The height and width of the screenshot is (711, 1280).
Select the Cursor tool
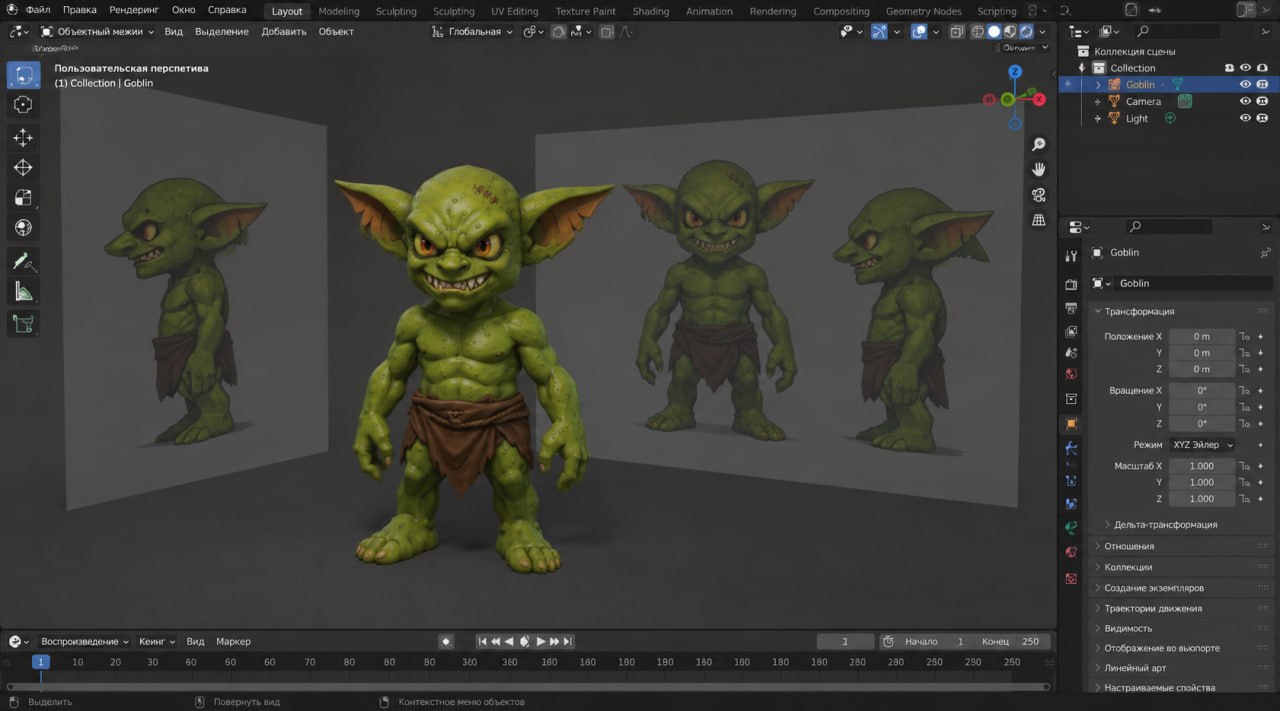pos(24,105)
